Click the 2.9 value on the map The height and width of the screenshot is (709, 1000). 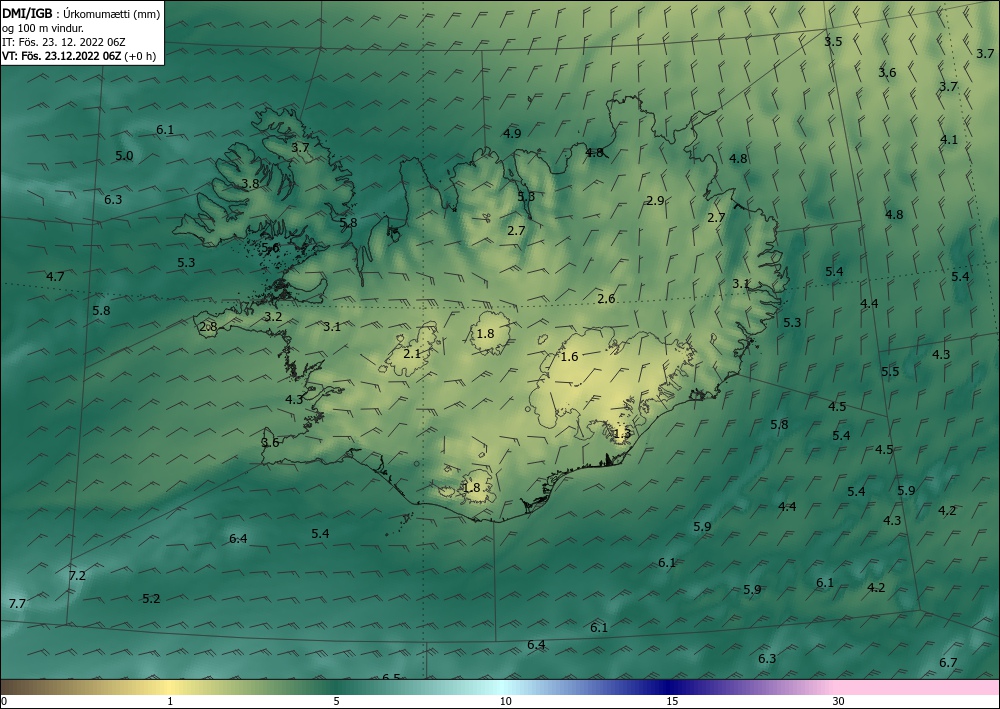coord(655,200)
